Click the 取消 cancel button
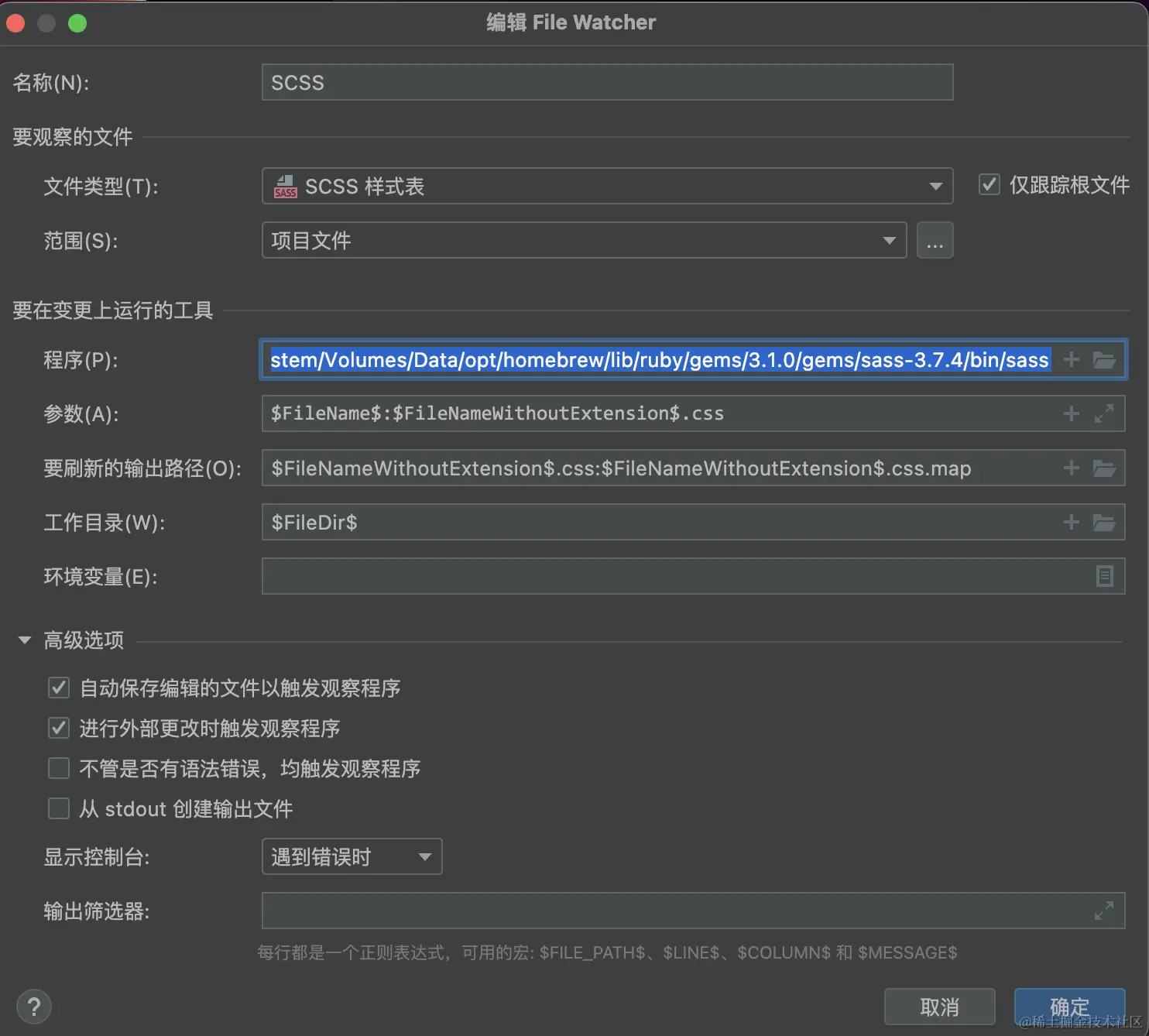This screenshot has width=1149, height=1036. coord(940,1007)
